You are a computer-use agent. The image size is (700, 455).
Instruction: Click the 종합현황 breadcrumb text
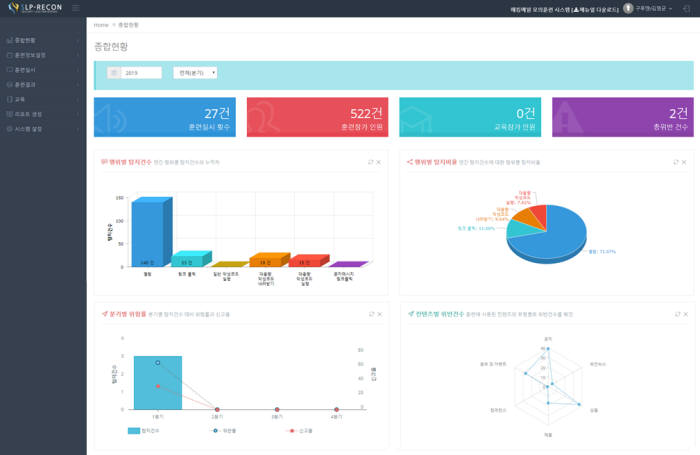[x=129, y=25]
